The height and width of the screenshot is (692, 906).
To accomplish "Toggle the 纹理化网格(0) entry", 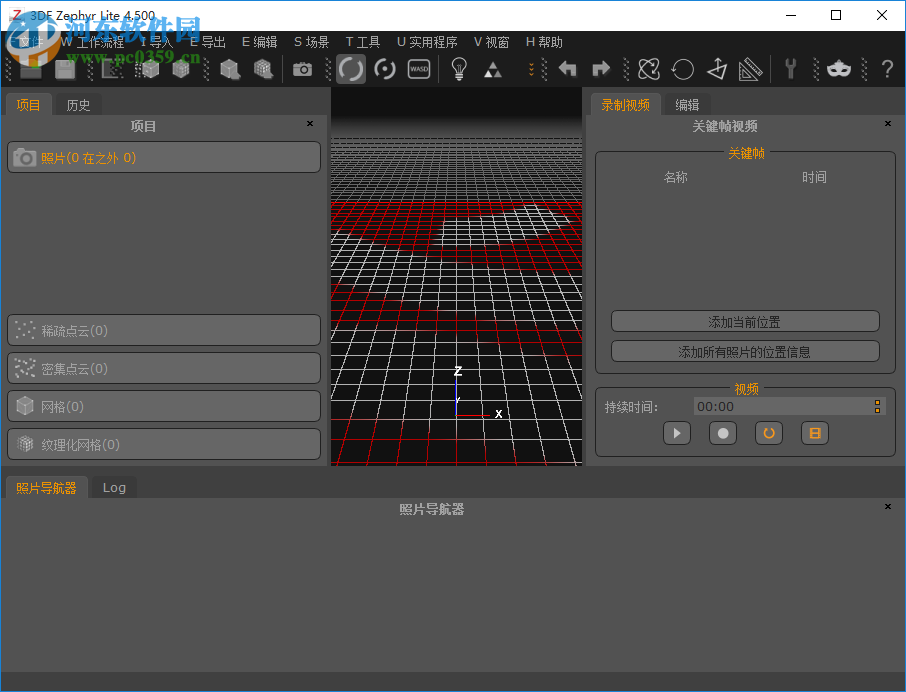I will 163,444.
